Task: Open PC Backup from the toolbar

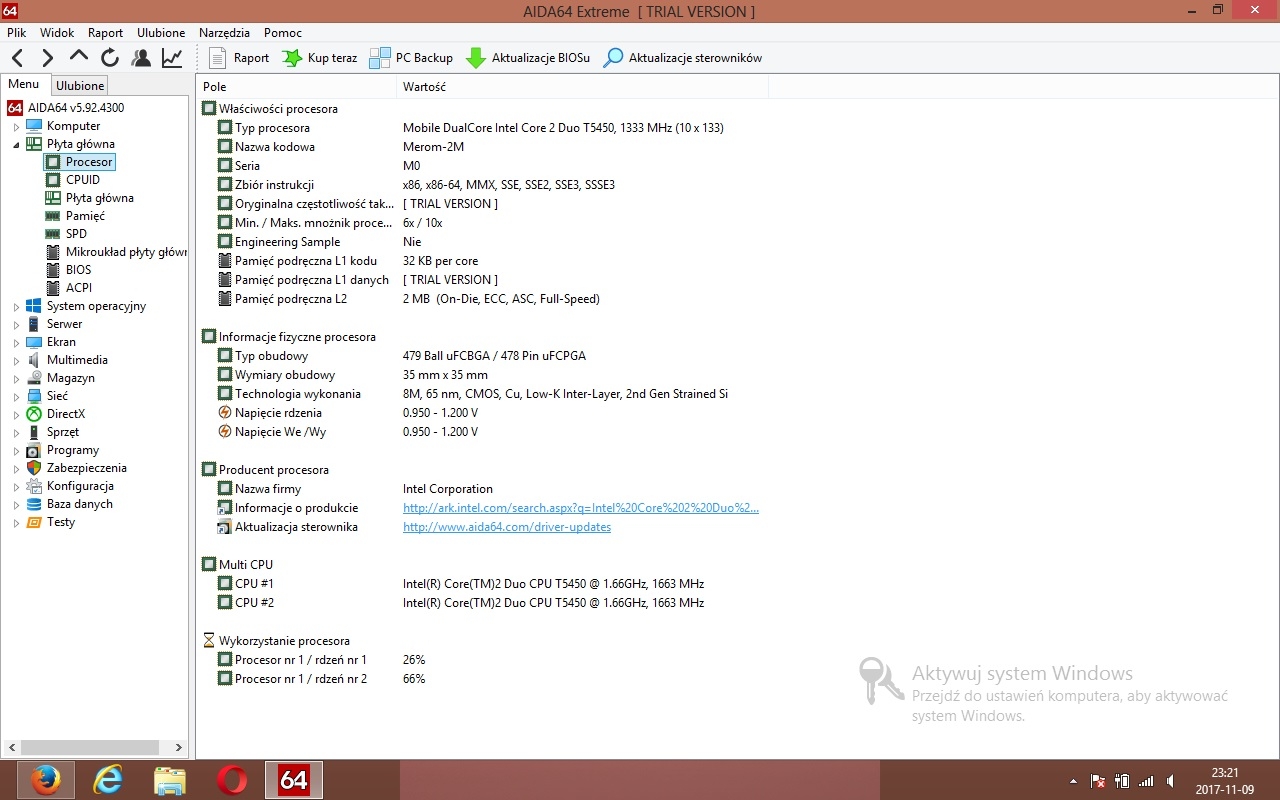Action: pos(411,58)
